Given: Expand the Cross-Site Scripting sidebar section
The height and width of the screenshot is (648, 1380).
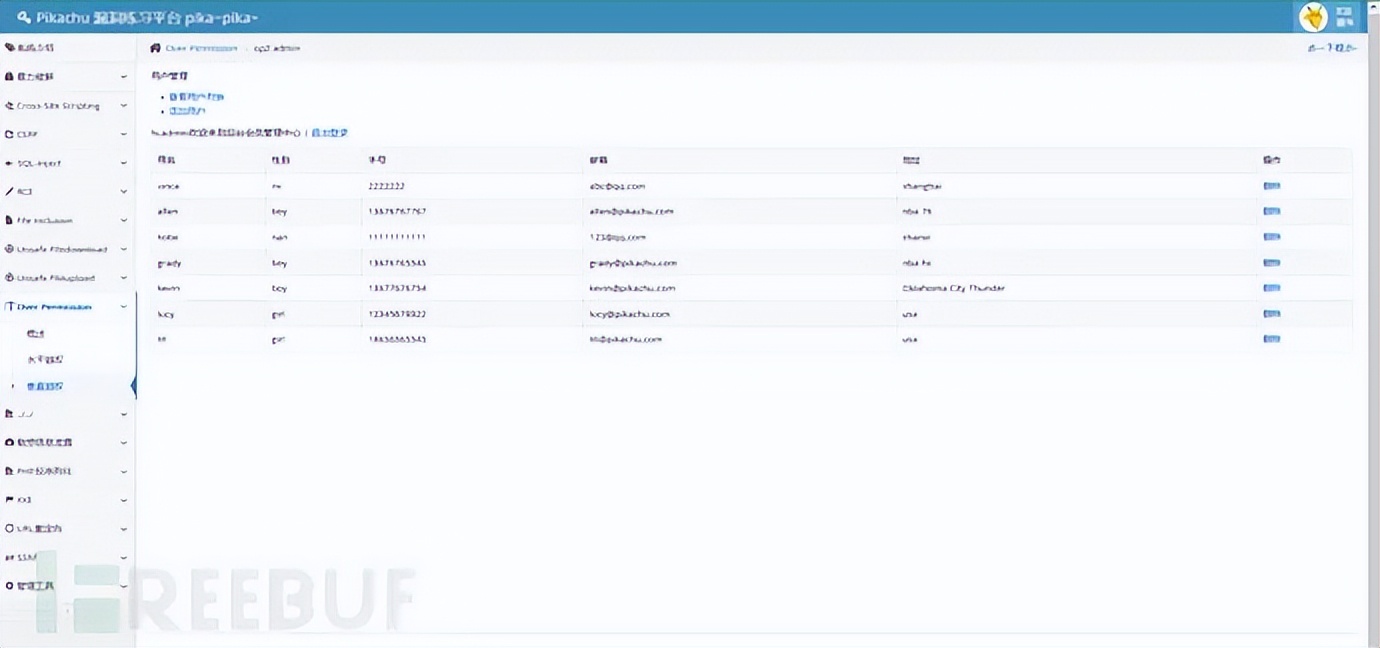Looking at the screenshot, I should click(x=66, y=106).
